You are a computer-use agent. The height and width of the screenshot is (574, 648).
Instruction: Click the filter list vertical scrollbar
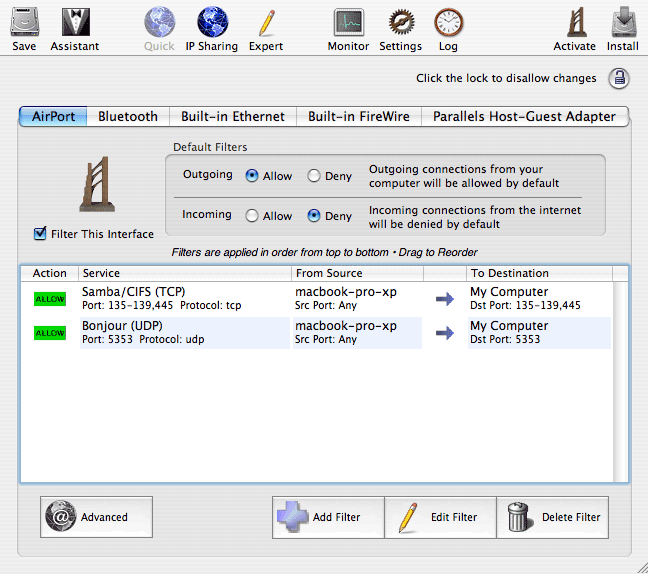point(620,382)
